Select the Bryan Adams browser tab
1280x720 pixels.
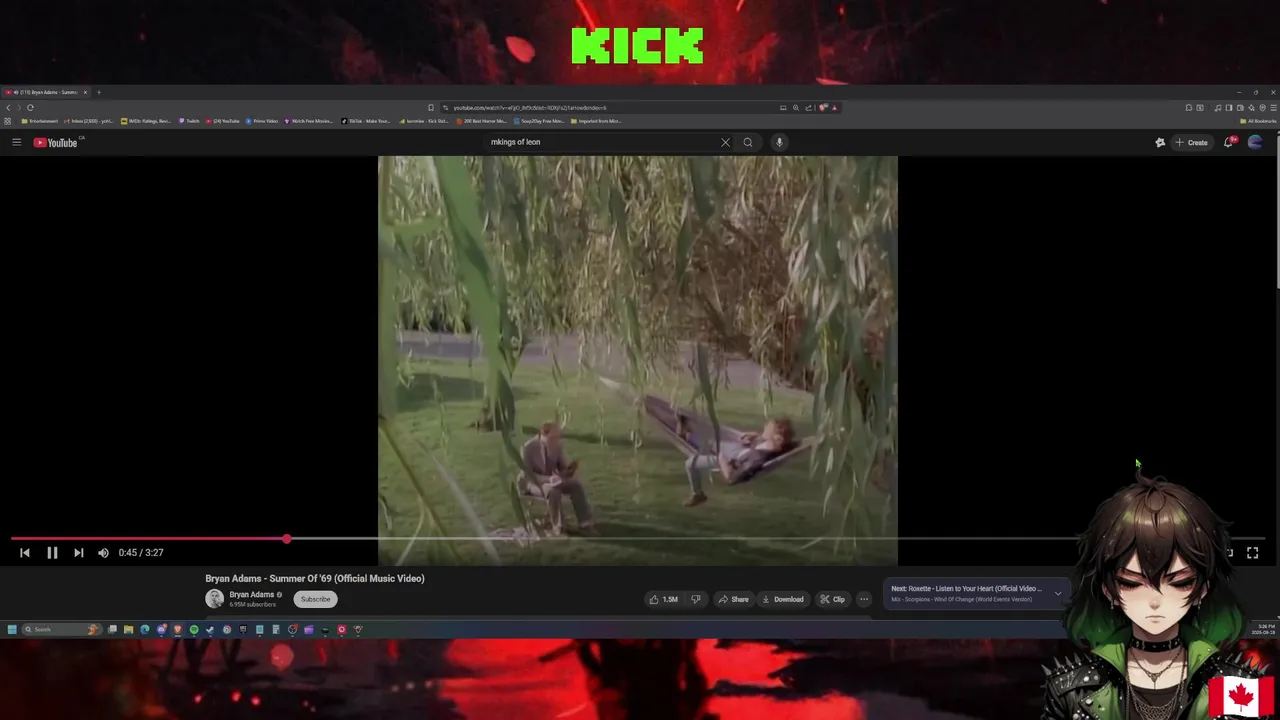point(45,92)
